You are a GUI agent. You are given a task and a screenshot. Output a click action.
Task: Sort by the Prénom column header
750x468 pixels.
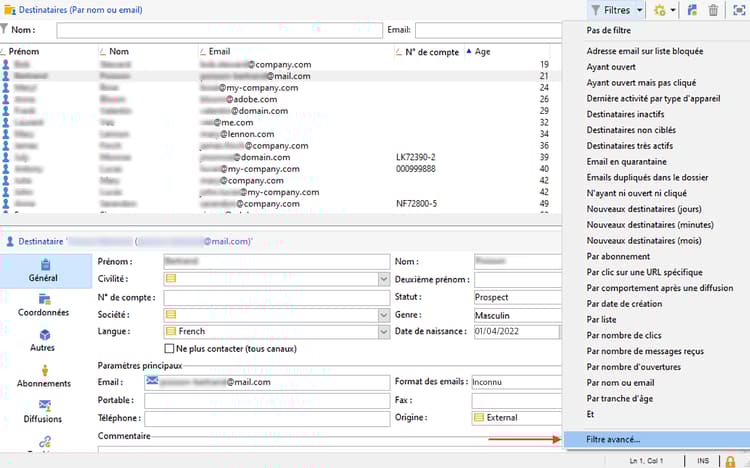point(24,51)
